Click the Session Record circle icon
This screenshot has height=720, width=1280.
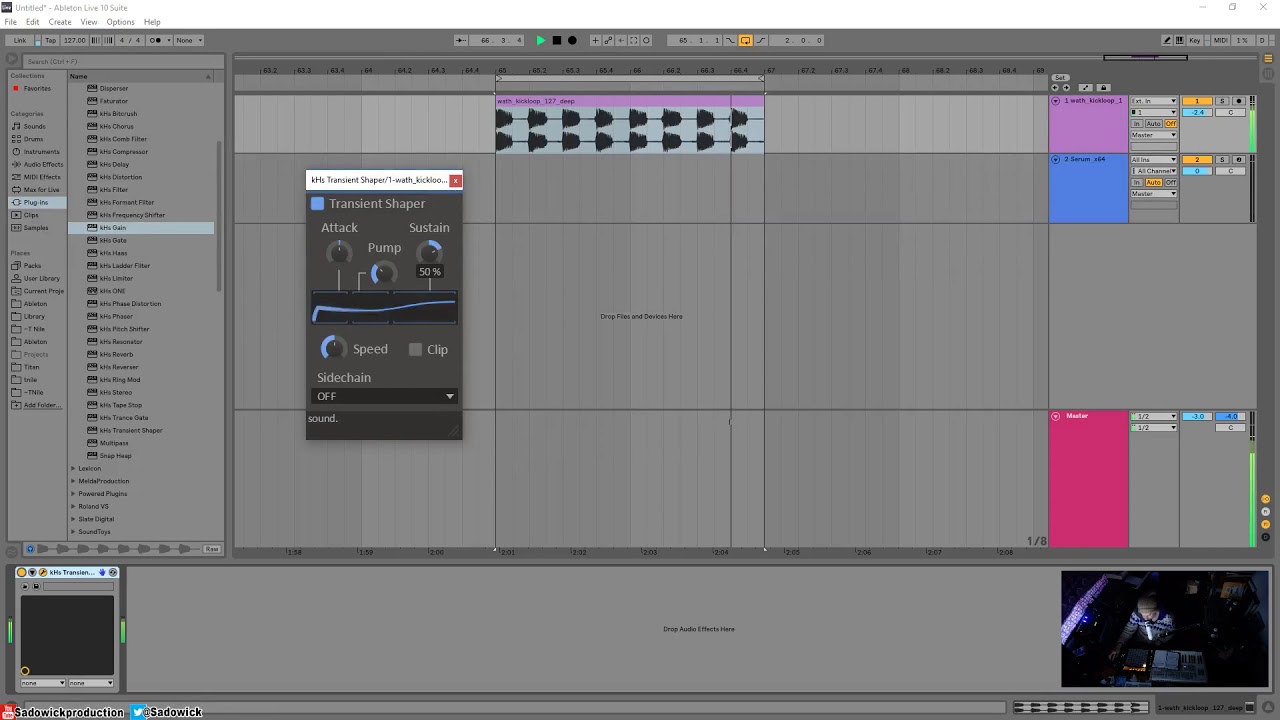(646, 40)
